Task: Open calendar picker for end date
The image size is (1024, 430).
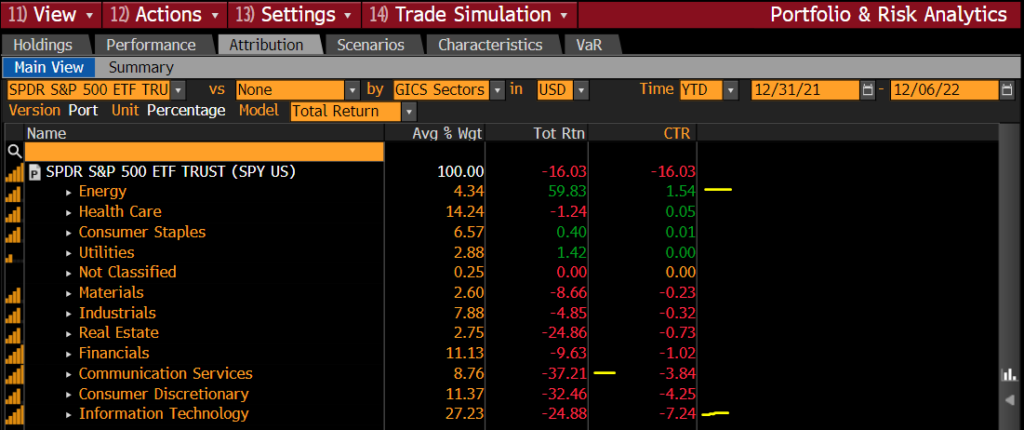Action: pyautogui.click(x=1007, y=90)
